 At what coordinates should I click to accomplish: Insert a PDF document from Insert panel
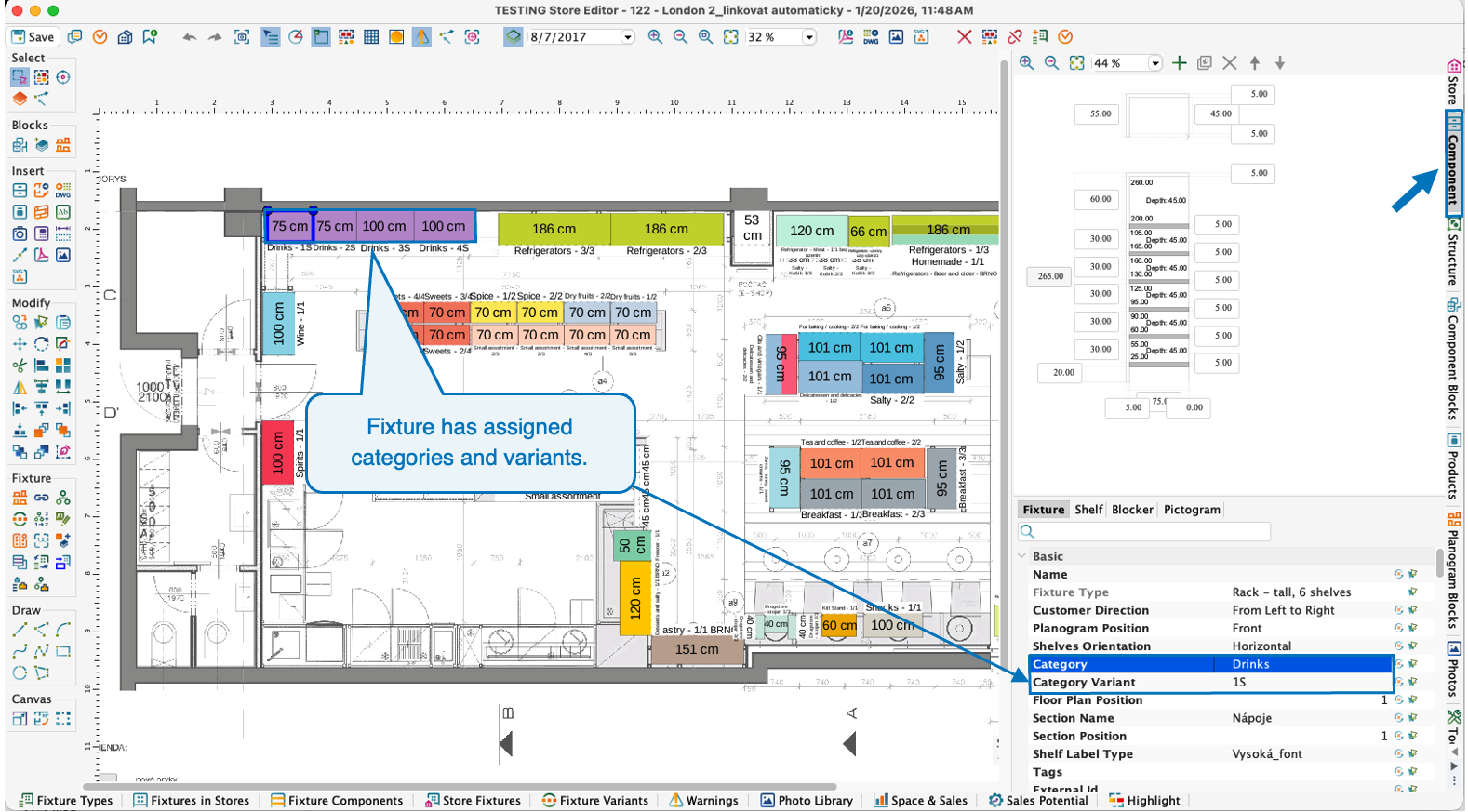pyautogui.click(x=42, y=255)
